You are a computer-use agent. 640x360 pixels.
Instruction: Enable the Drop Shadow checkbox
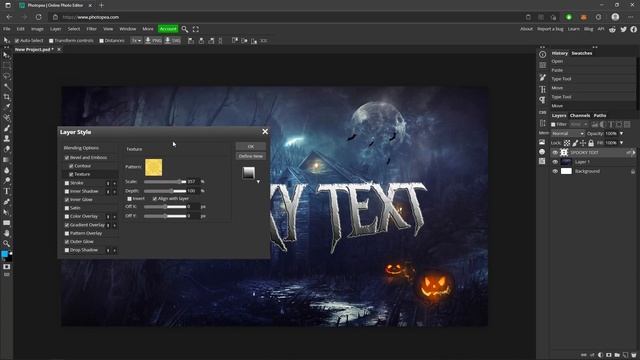tap(67, 250)
